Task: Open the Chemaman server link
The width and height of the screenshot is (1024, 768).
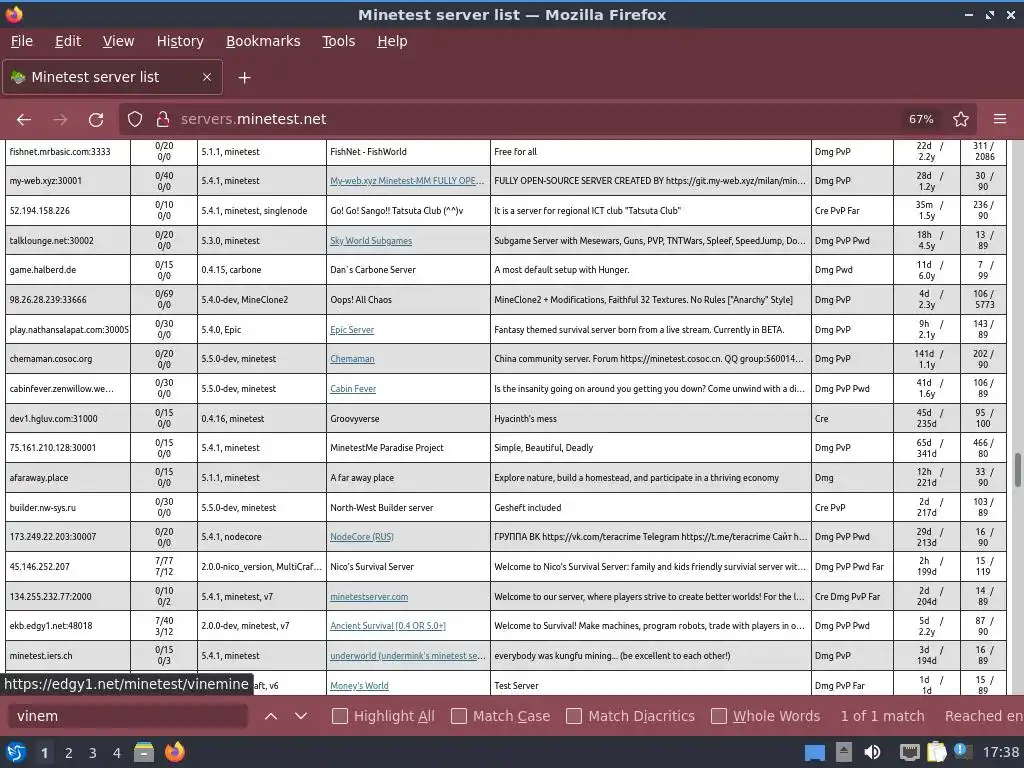Action: click(x=352, y=359)
